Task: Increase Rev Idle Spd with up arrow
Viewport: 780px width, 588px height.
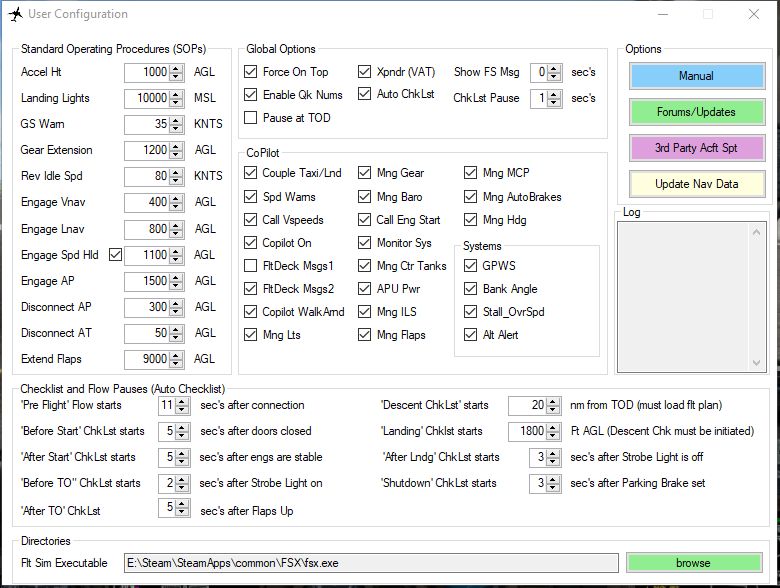Action: coord(176,172)
